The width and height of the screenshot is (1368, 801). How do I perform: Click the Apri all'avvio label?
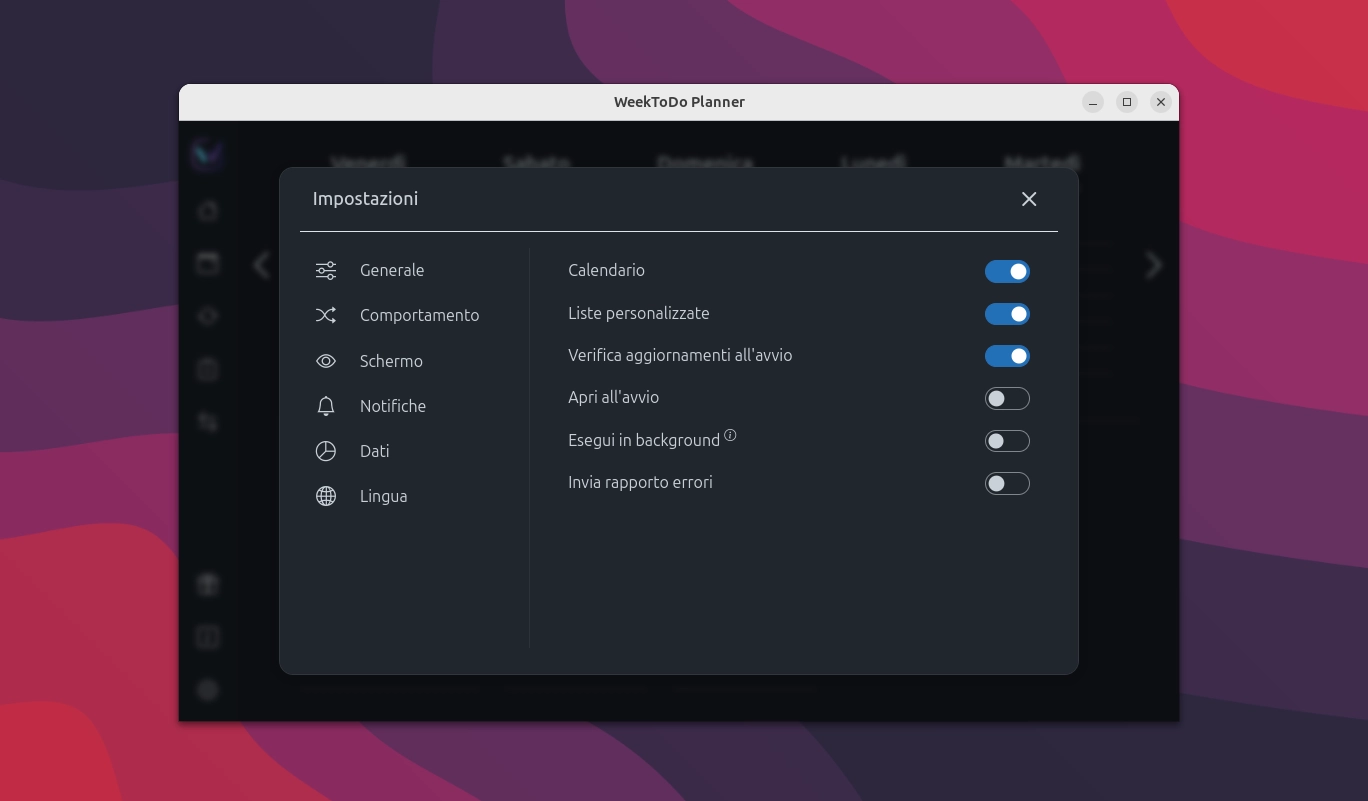613,397
